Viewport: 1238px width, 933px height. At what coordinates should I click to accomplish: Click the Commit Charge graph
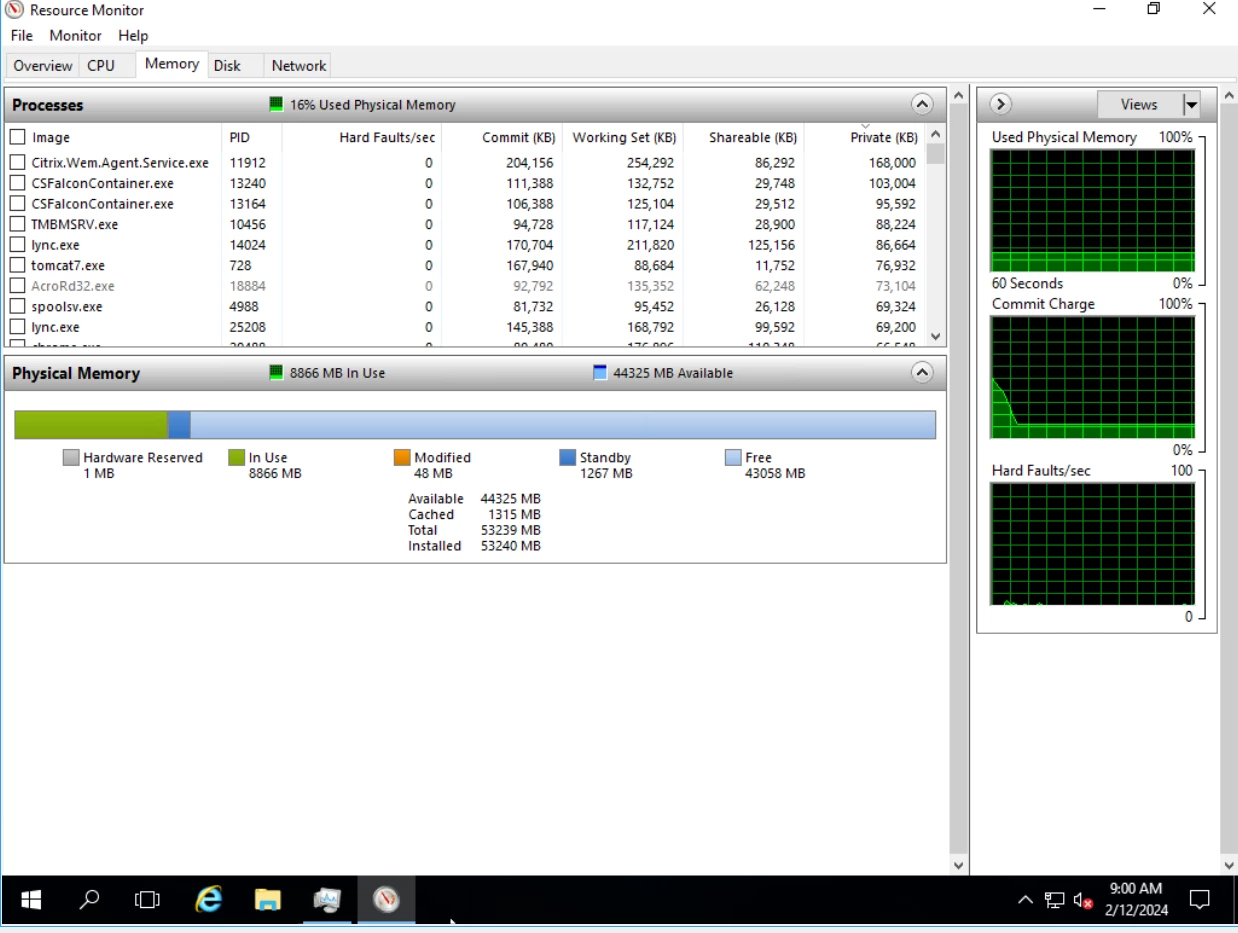tap(1092, 377)
